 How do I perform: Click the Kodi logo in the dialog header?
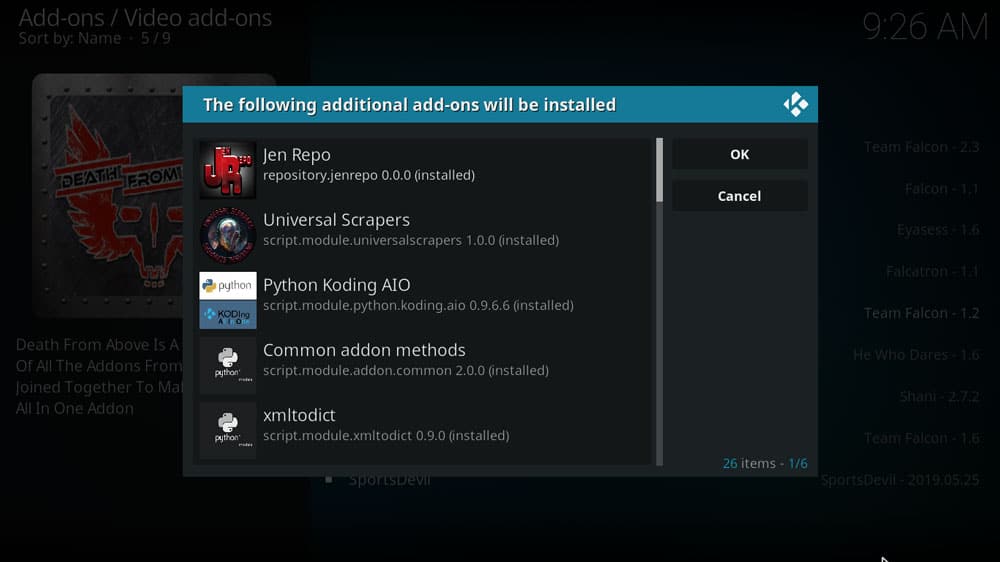coord(795,104)
